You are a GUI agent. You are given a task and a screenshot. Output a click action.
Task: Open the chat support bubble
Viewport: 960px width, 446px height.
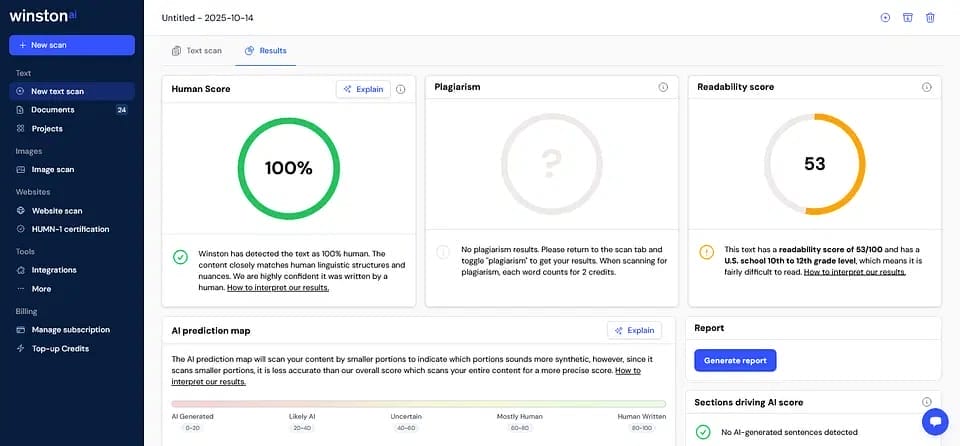click(x=934, y=421)
